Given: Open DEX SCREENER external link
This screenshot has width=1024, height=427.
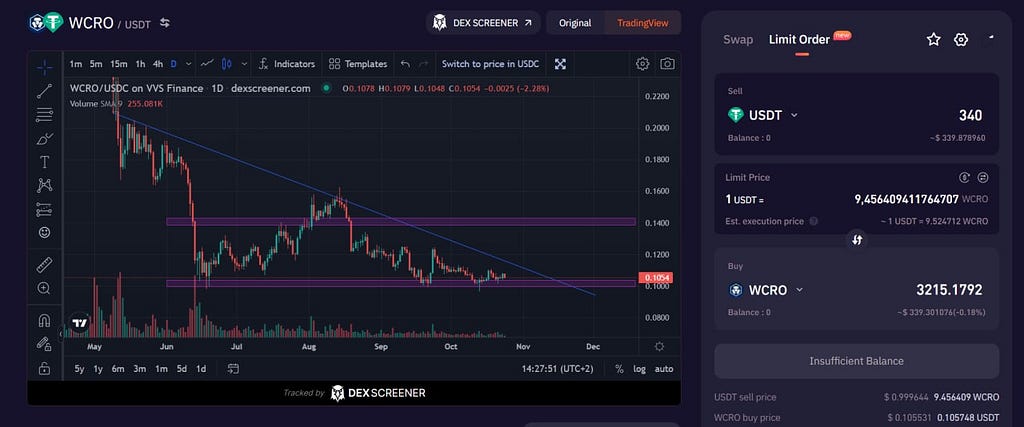Looking at the screenshot, I should click(x=483, y=23).
